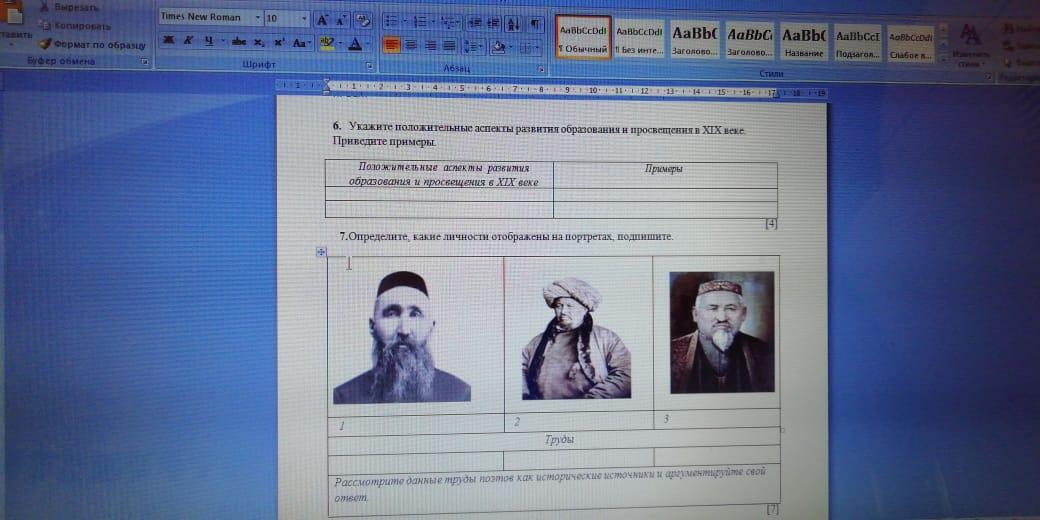Toggle subscript formatting
The image size is (1040, 520).
[259, 42]
